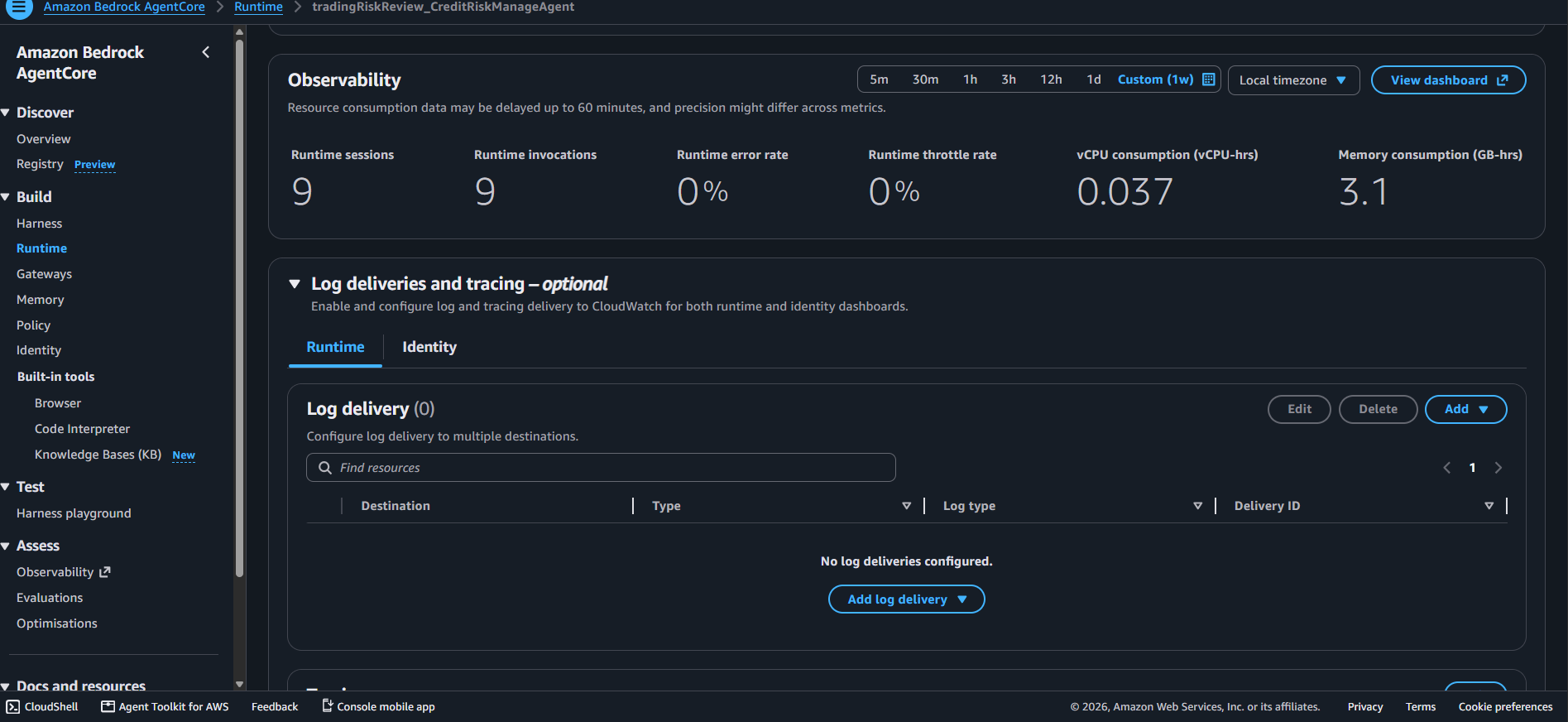Viewport: 1568px width, 722px height.
Task: Open the Add dropdown in Log delivery header
Action: point(1465,409)
